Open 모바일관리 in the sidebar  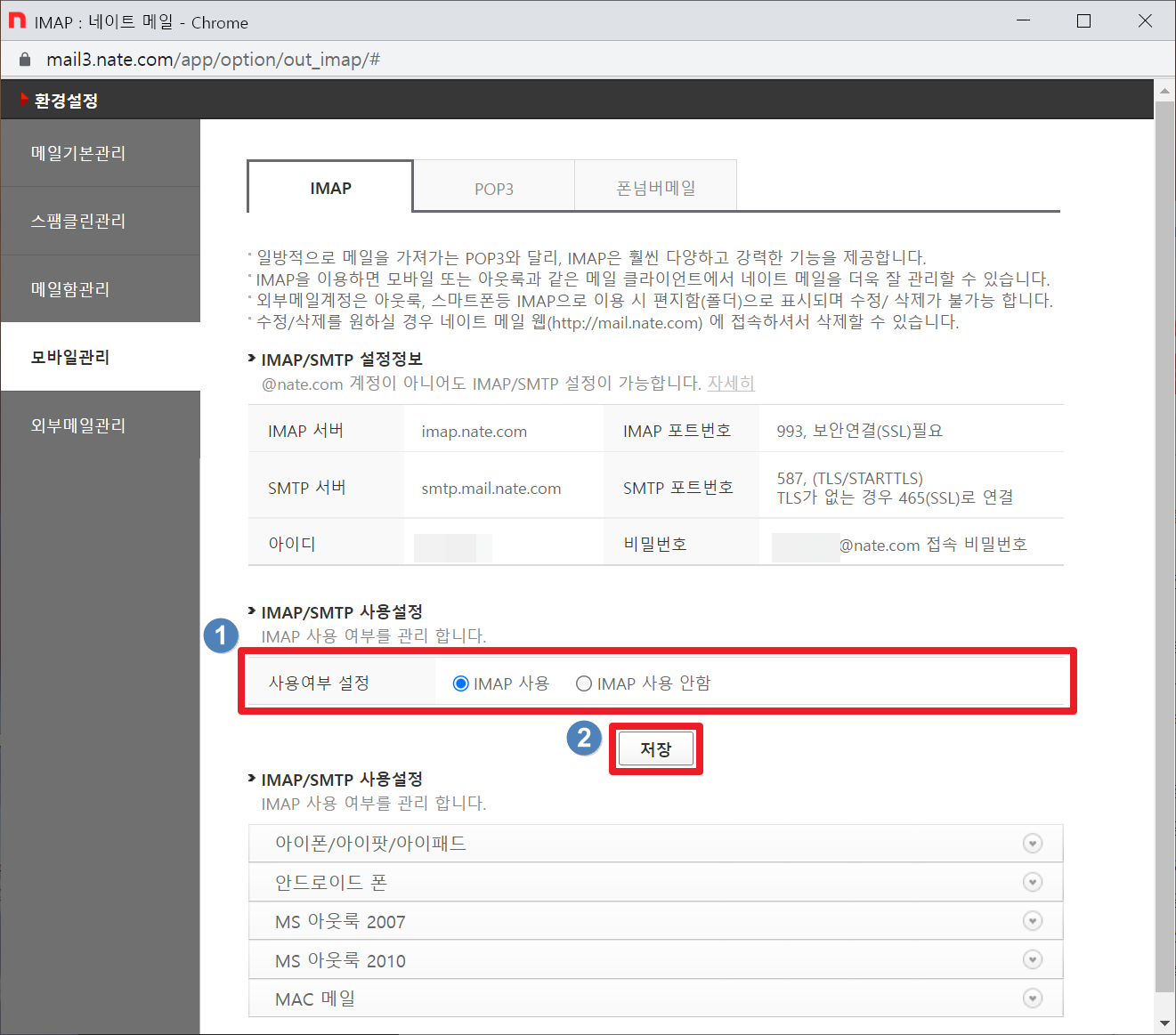pyautogui.click(x=101, y=357)
